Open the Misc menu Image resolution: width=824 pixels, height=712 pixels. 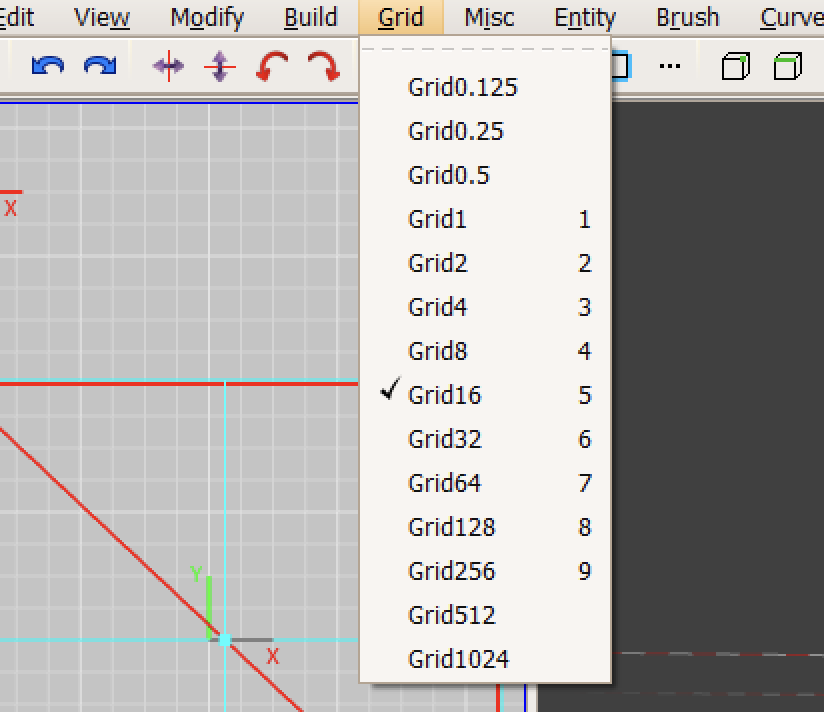[489, 17]
